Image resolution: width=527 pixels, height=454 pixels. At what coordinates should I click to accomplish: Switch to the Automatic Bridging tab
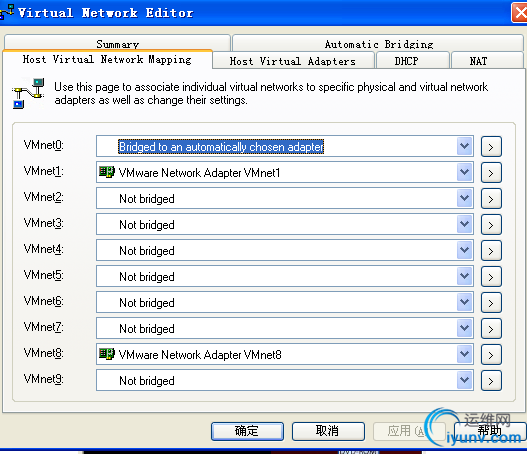(x=378, y=43)
